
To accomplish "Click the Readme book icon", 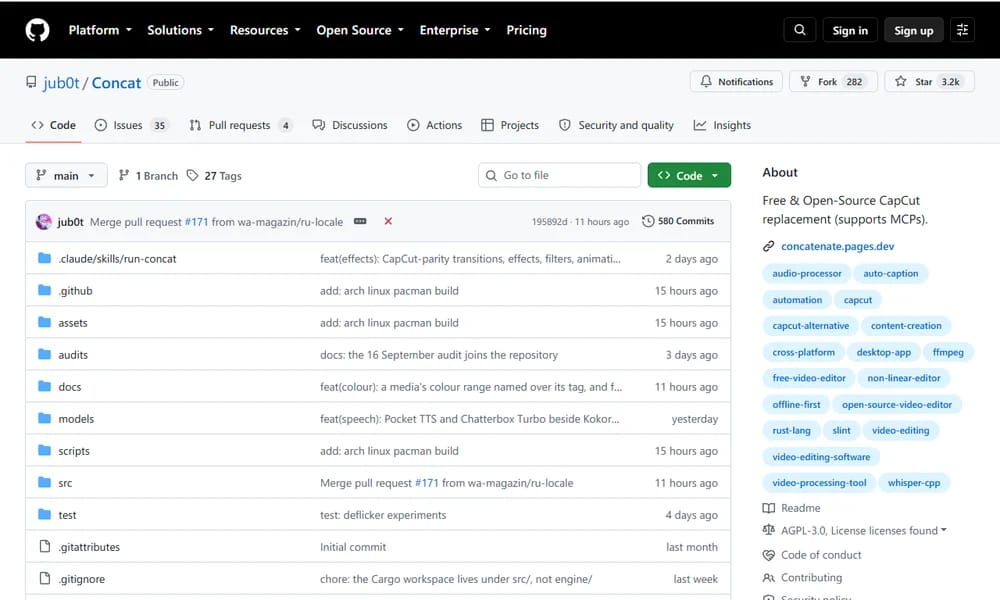I will coord(768,508).
